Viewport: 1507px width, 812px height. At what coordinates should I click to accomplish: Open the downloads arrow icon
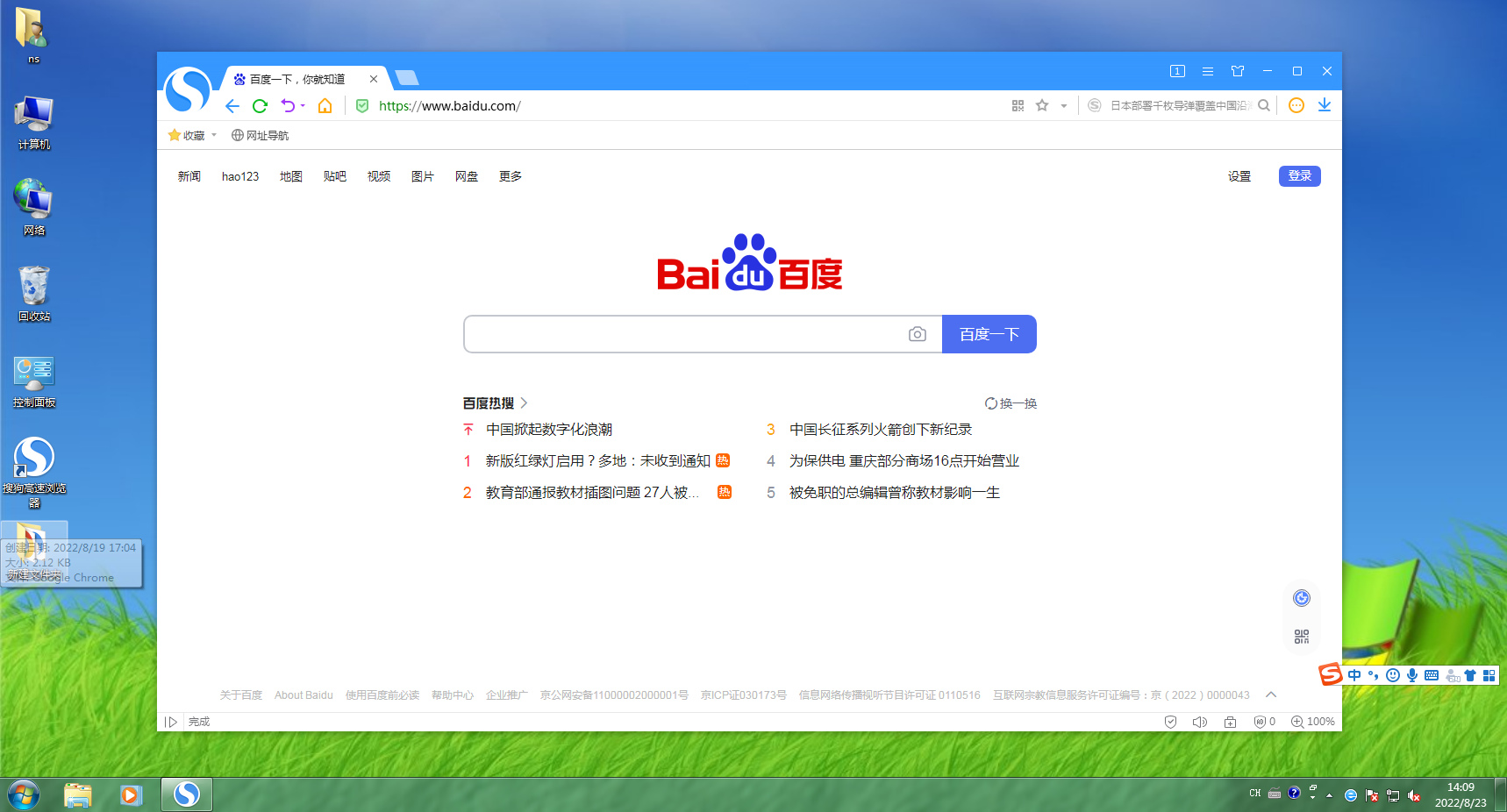[x=1325, y=105]
